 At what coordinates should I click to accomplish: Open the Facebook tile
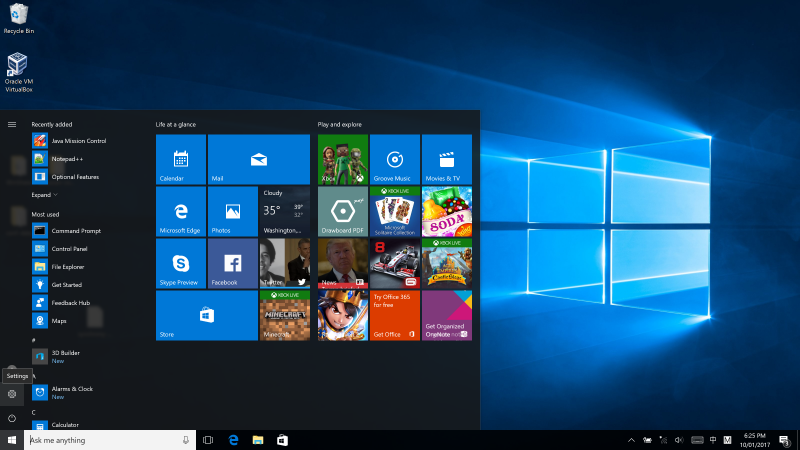233,263
